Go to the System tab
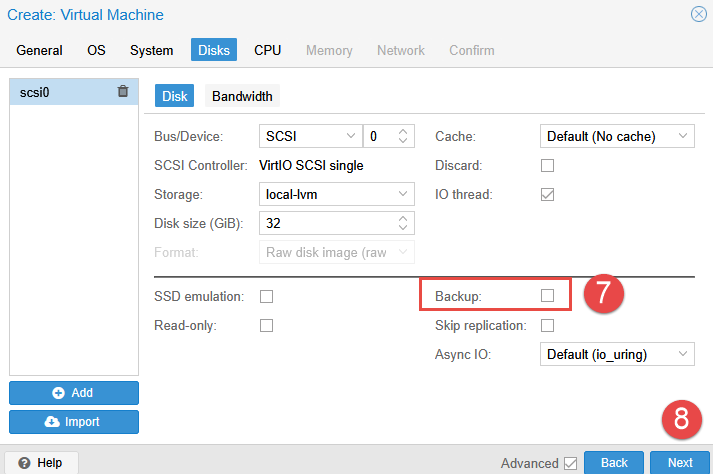The width and height of the screenshot is (713, 474). [151, 50]
